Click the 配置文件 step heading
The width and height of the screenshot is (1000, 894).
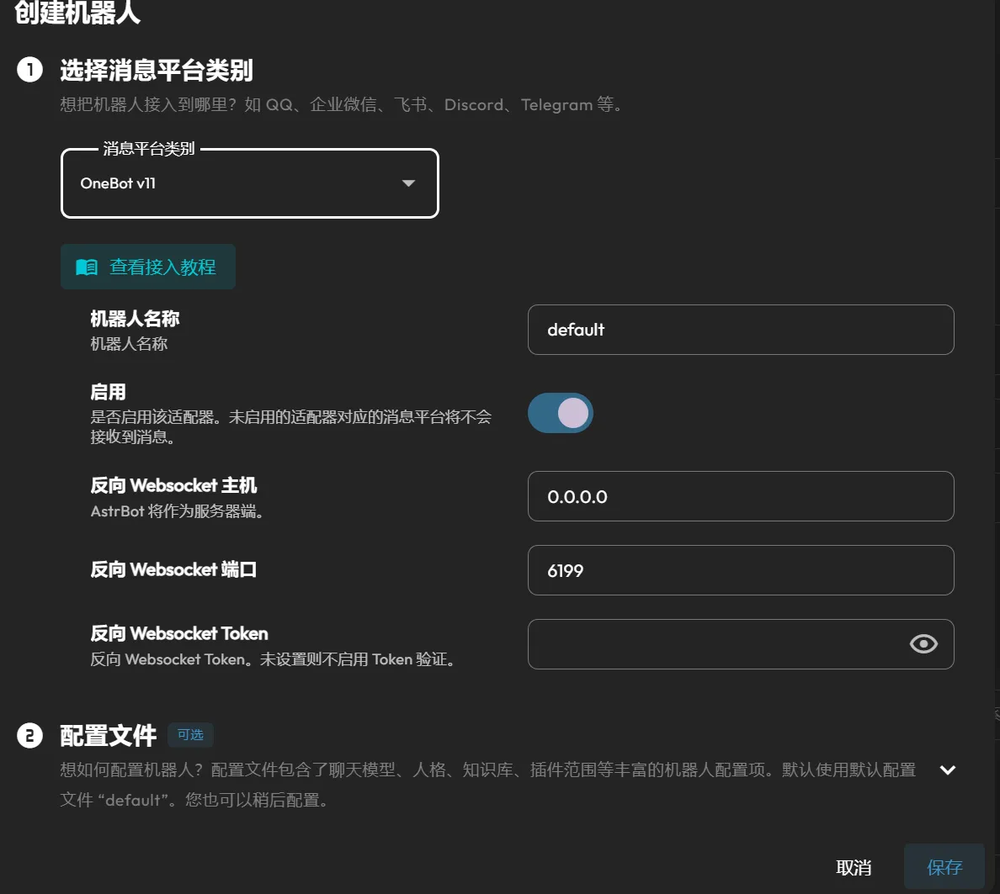pos(108,735)
